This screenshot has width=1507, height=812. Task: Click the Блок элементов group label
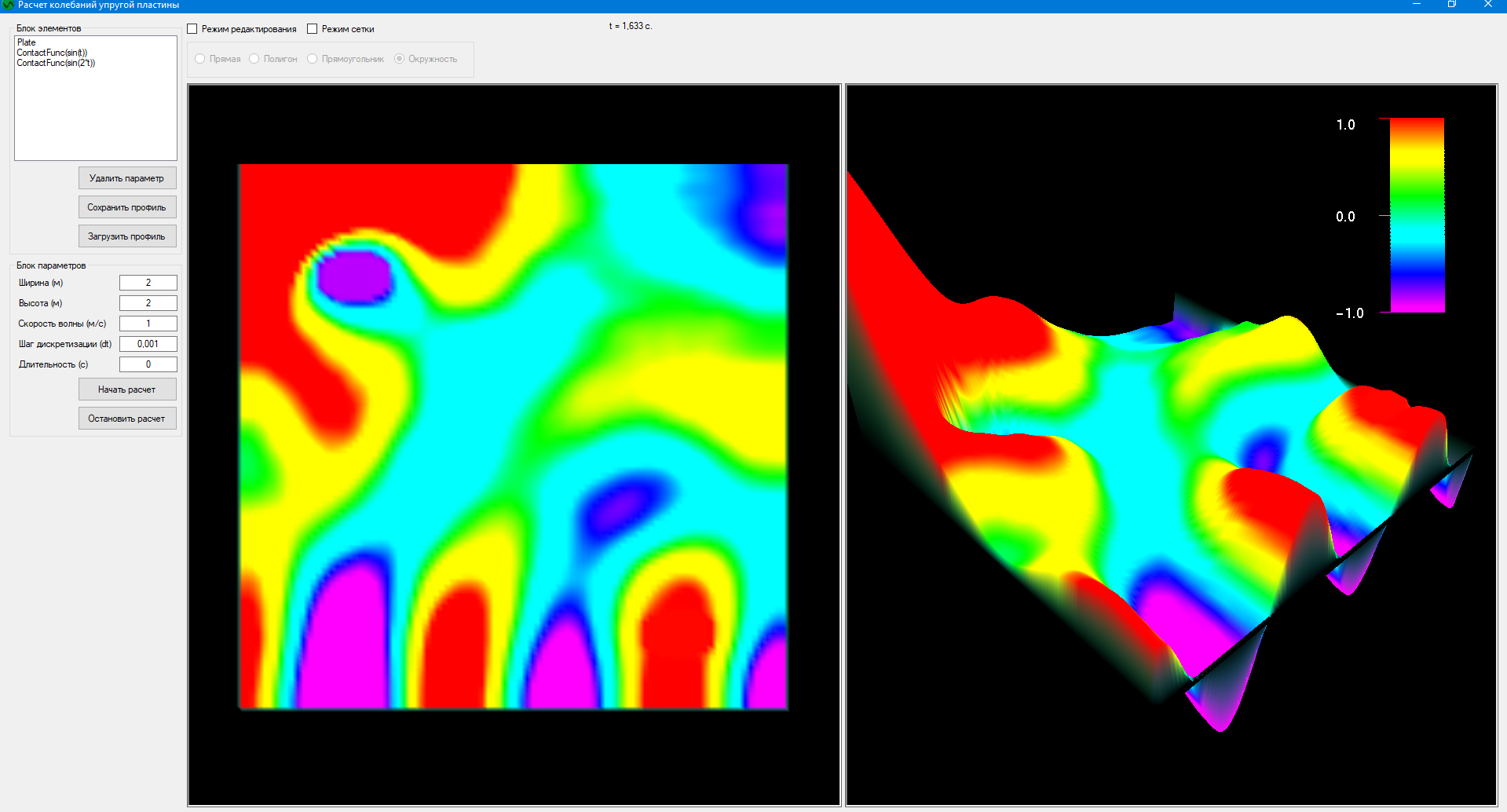click(49, 28)
